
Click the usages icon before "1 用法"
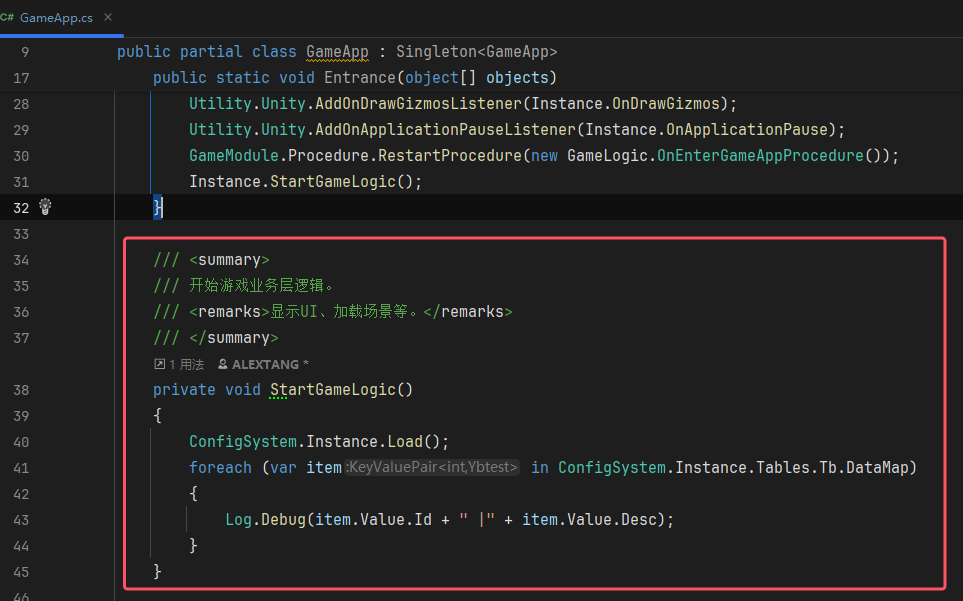[158, 364]
